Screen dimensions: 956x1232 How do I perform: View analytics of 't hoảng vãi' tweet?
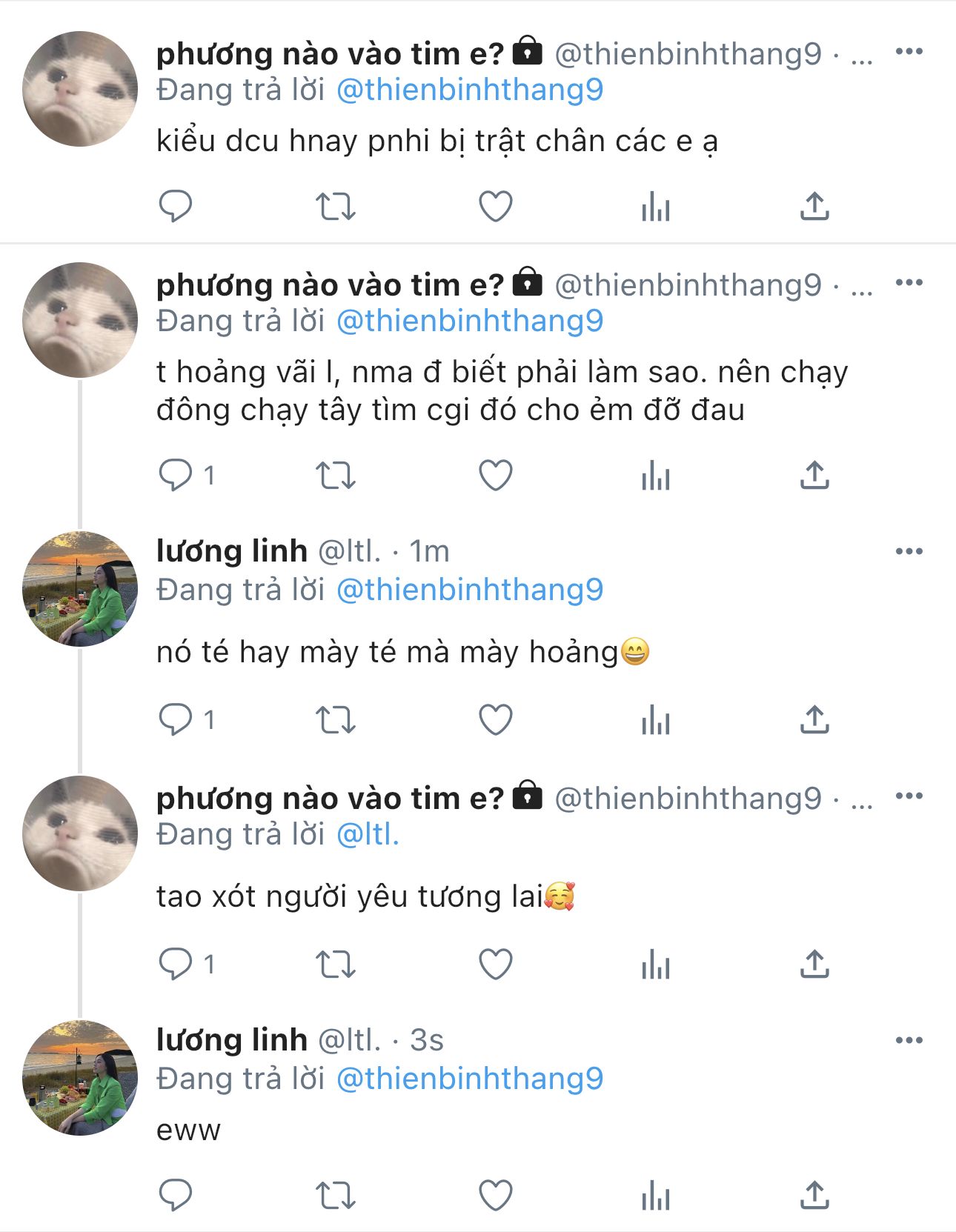click(x=656, y=475)
